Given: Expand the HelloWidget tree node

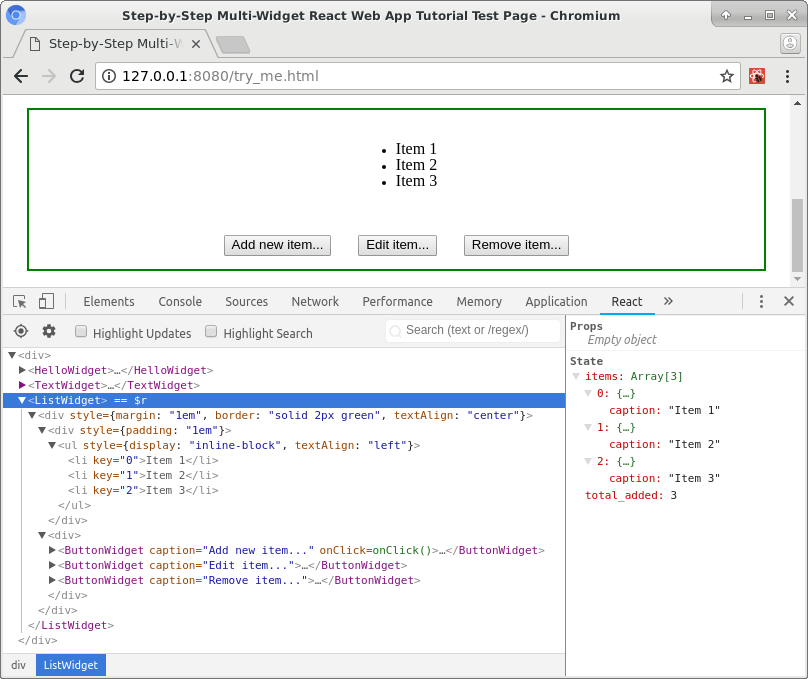Looking at the screenshot, I should pyautogui.click(x=22, y=370).
